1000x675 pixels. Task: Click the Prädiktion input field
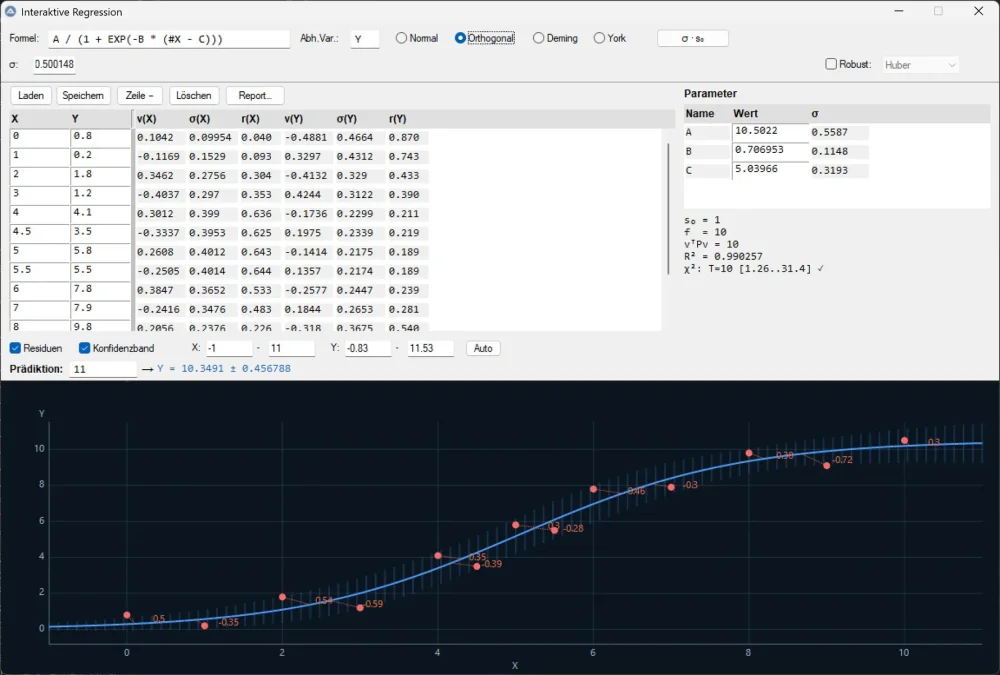[103, 369]
